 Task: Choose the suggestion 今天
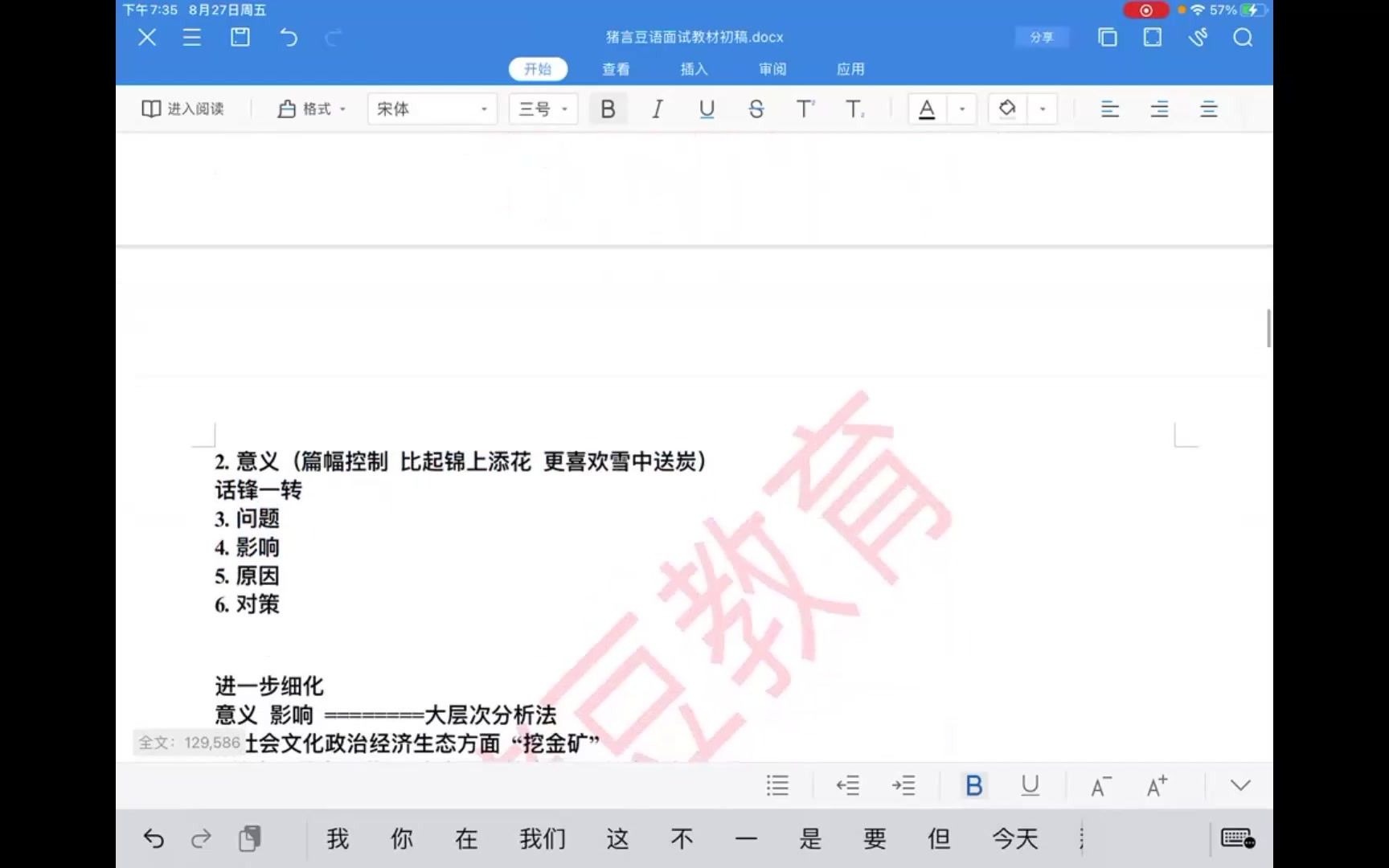pos(1015,839)
